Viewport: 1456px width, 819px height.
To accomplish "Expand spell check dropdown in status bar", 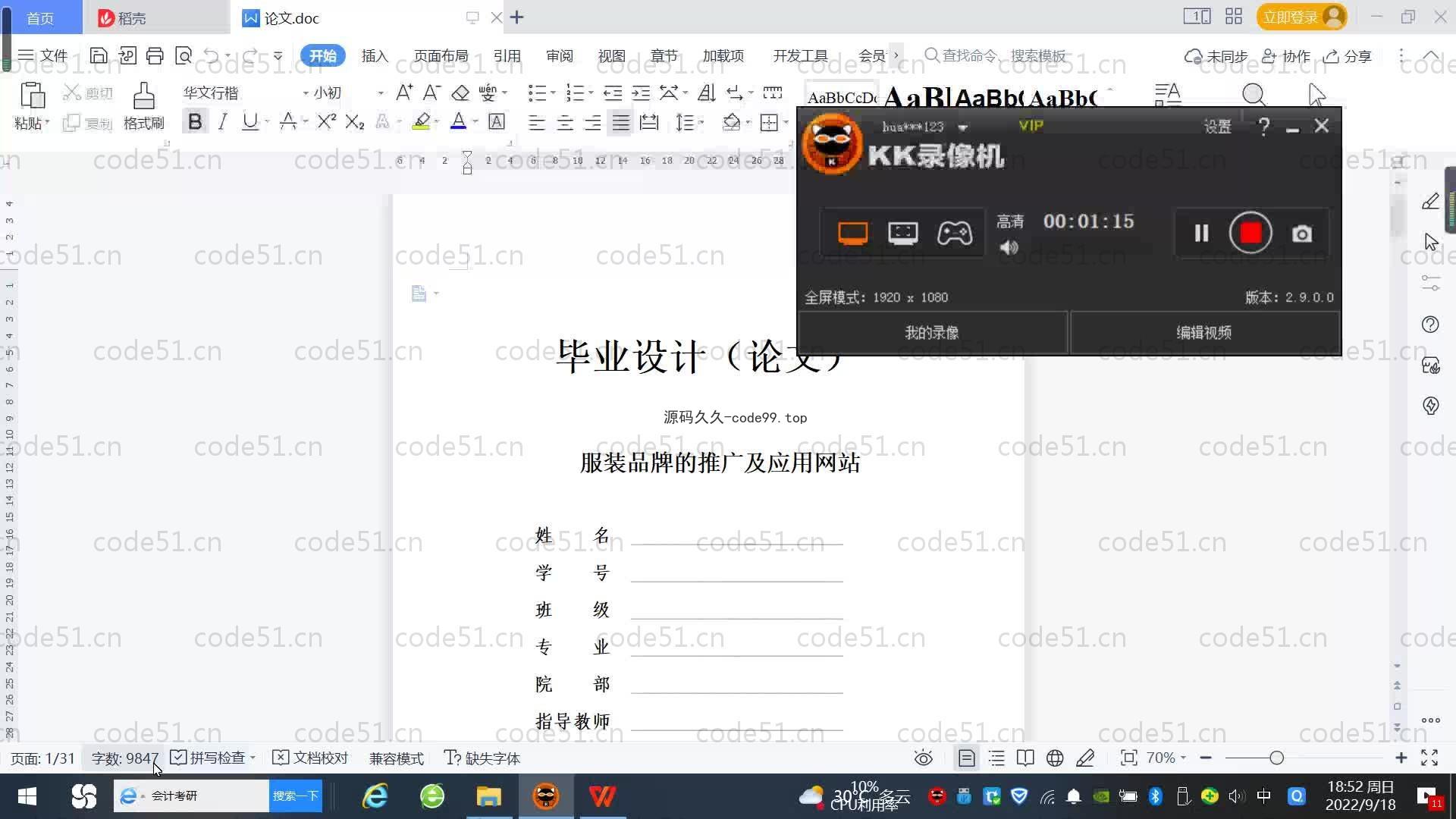I will tap(253, 758).
